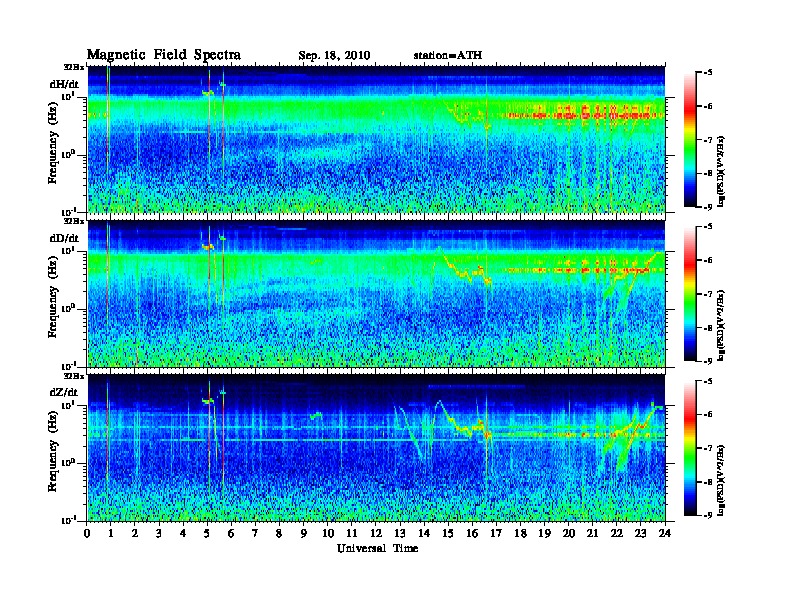Click the -7 tick on dD/dt colorbar

coord(708,293)
